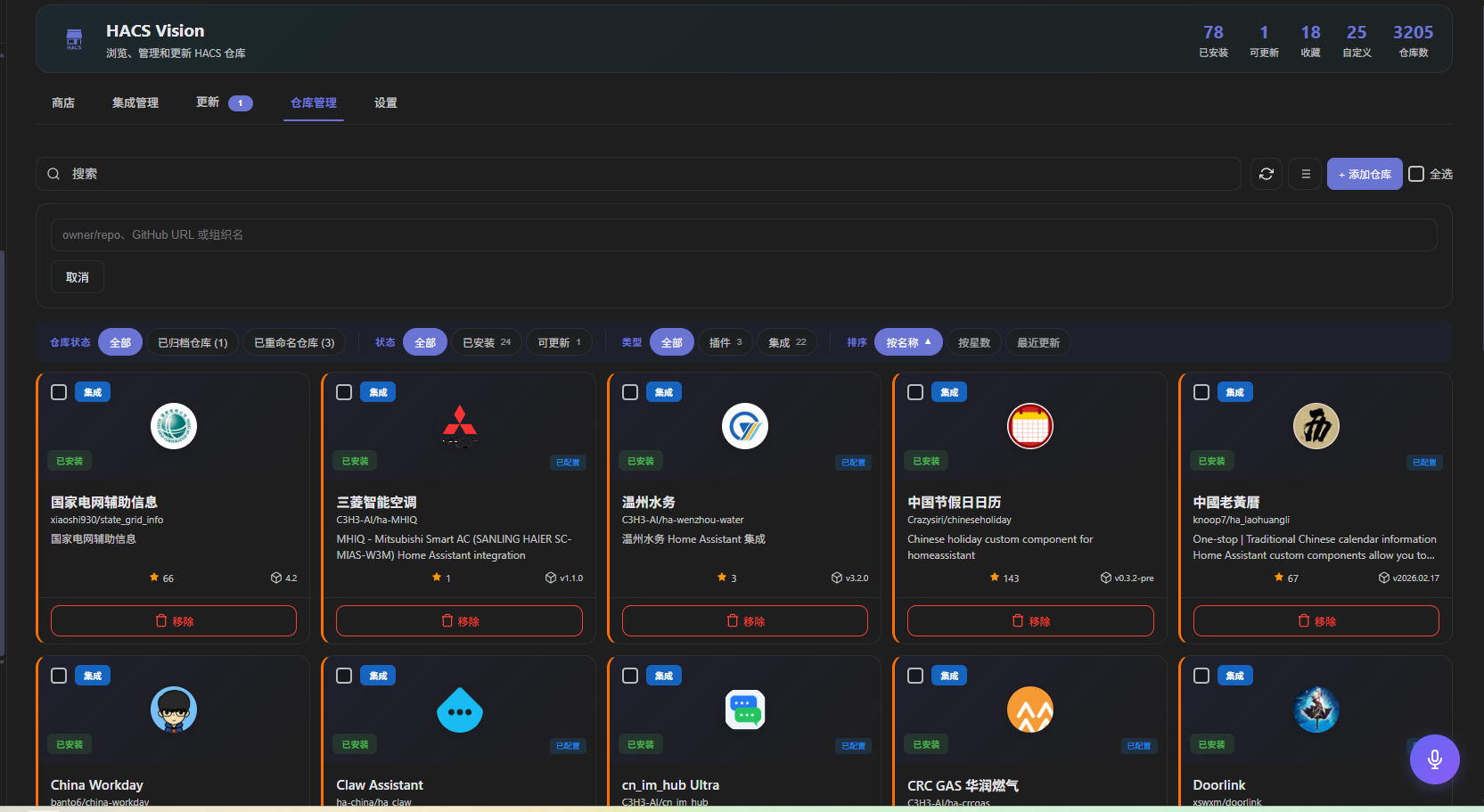1484x812 pixels.
Task: Click the 18 收藏 statistic
Action: click(x=1310, y=40)
